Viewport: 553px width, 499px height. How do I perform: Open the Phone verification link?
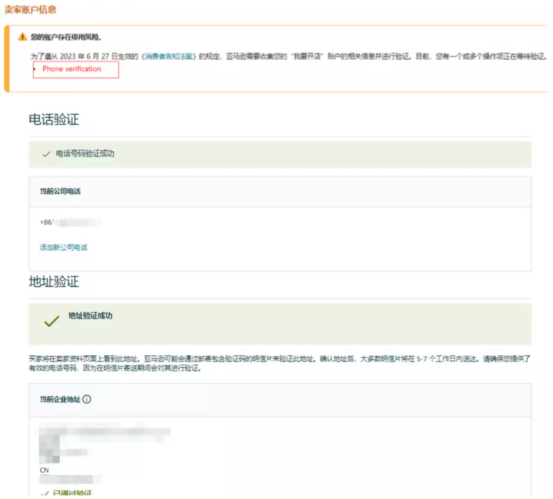click(x=72, y=69)
